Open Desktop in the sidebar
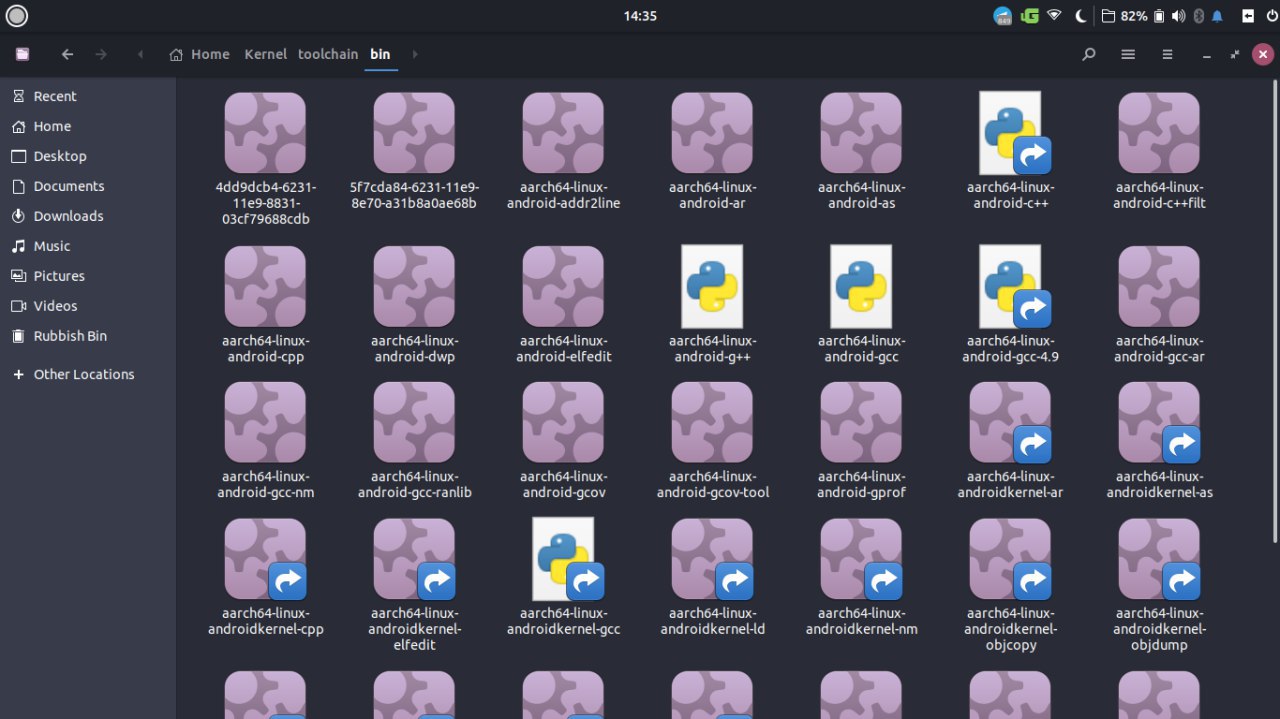This screenshot has width=1280, height=719. click(88, 156)
